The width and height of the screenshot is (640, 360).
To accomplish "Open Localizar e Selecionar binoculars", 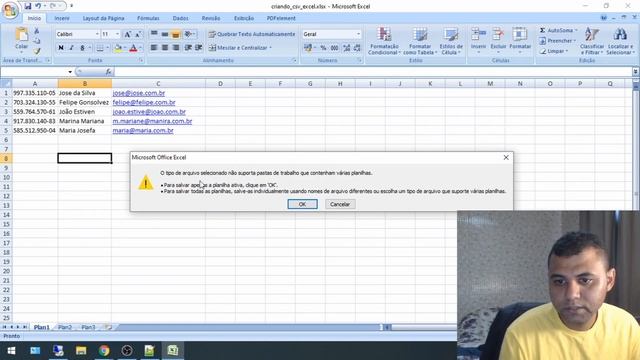I will 620,41.
